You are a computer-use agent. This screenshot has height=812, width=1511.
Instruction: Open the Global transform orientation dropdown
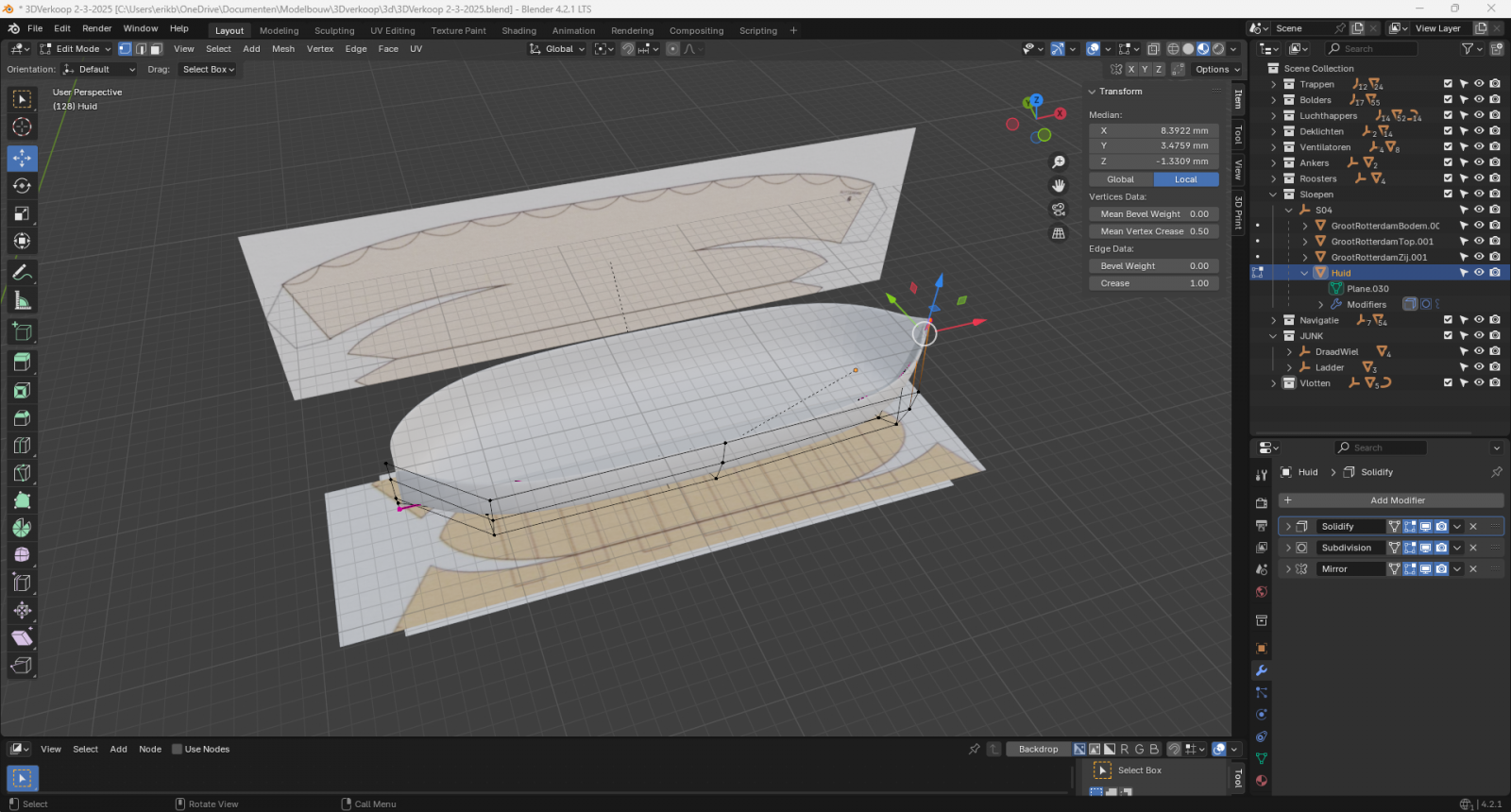557,49
